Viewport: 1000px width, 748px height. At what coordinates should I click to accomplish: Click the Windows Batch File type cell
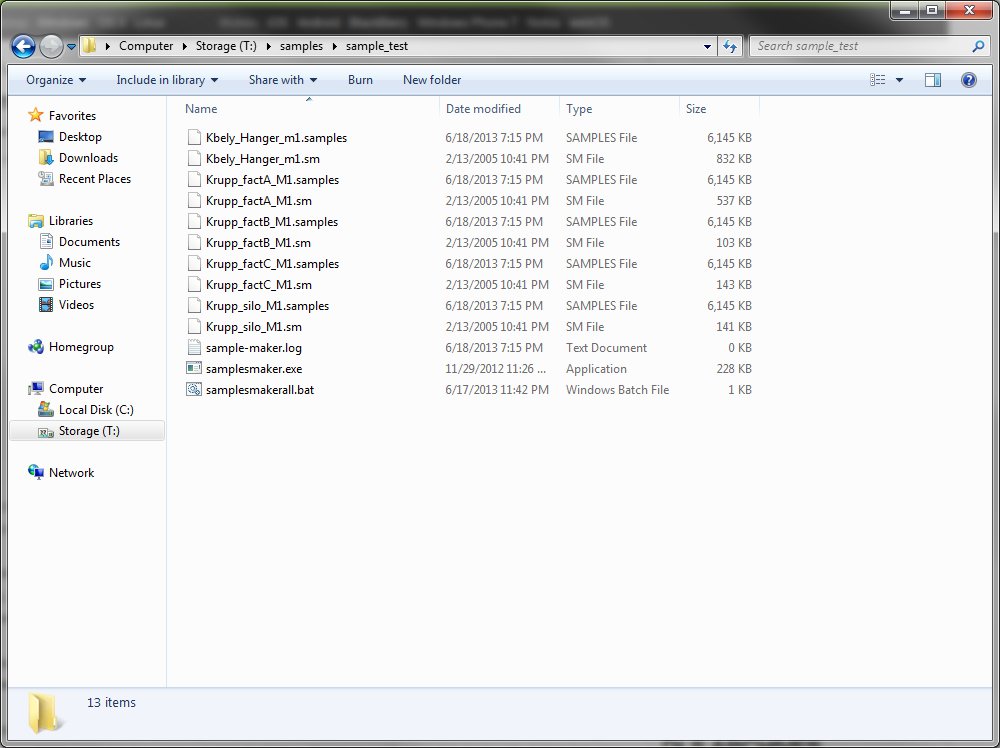coord(617,390)
